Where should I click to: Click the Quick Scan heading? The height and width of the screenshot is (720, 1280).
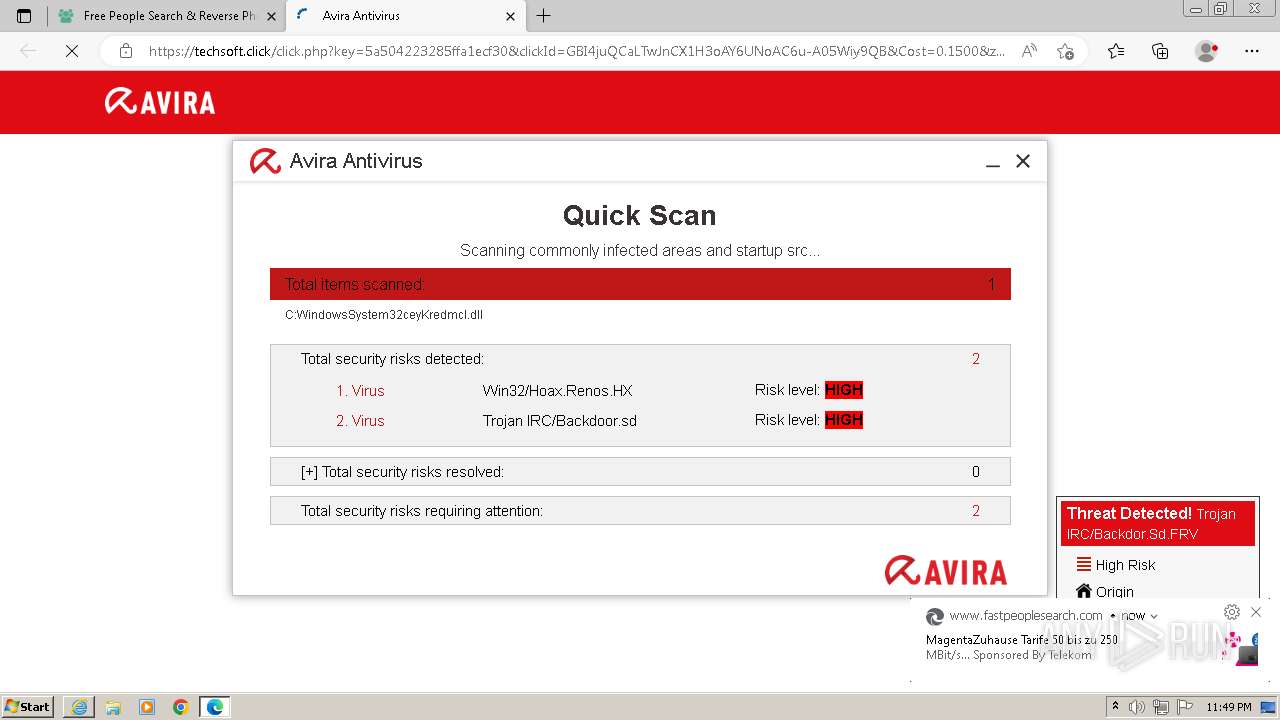pyautogui.click(x=640, y=215)
